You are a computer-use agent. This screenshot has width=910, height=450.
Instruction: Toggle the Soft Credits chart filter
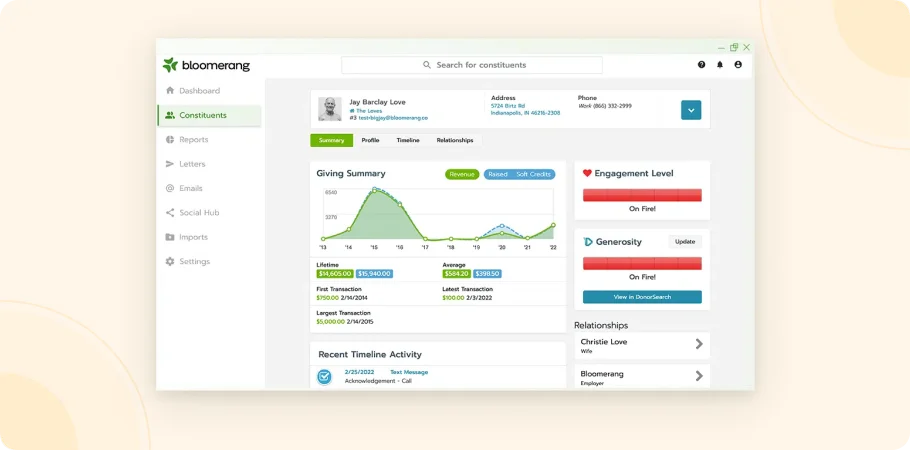pos(533,174)
